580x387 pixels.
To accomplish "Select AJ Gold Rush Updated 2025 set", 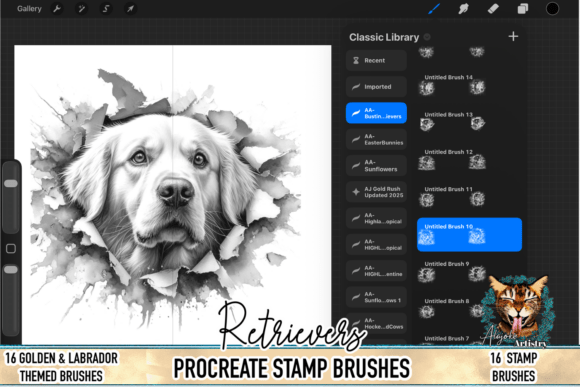I will 376,192.
